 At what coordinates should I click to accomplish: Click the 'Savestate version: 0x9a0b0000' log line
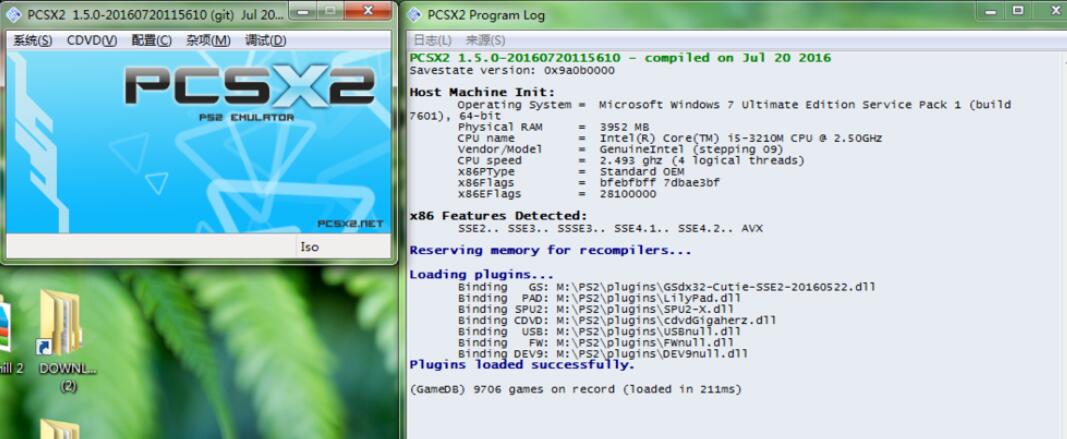pos(512,70)
